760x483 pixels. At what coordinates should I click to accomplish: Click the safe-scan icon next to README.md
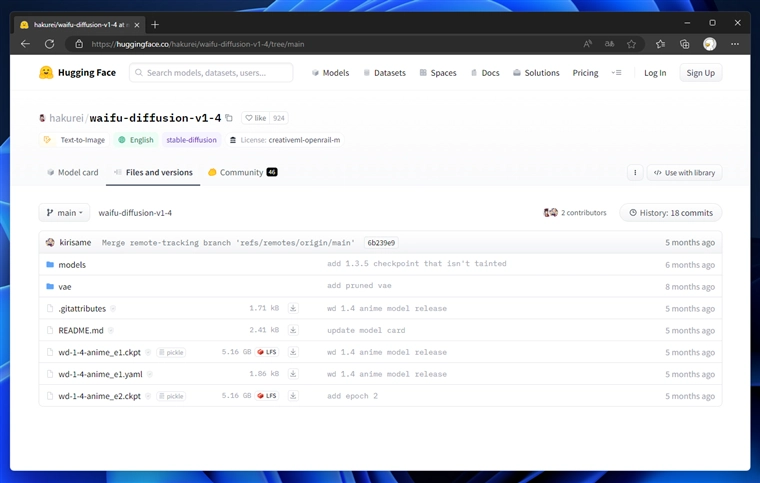click(111, 330)
